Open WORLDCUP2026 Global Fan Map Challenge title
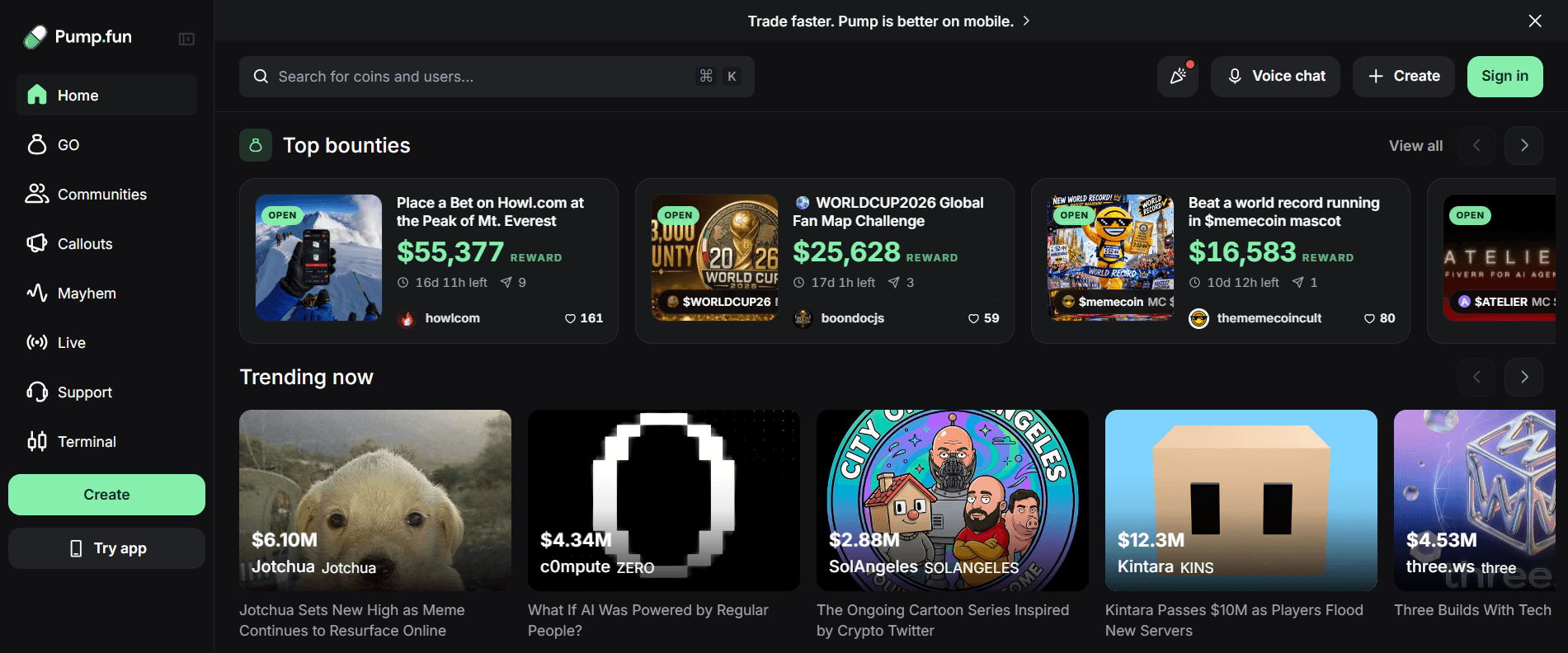This screenshot has width=1568, height=653. [x=888, y=212]
